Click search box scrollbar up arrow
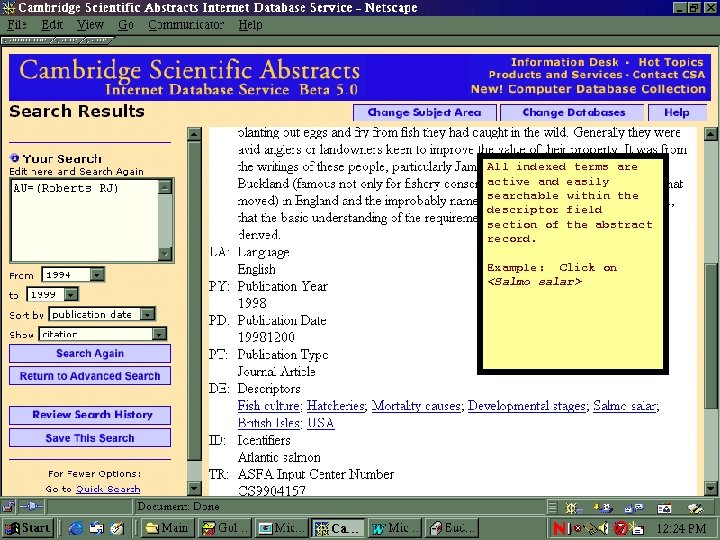The image size is (720, 540). (165, 186)
